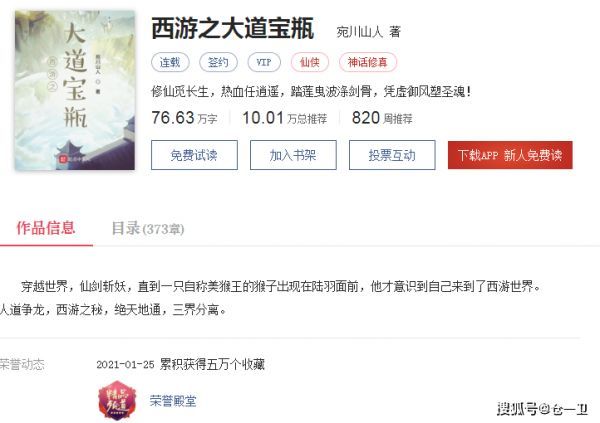This screenshot has height=423, width=600.
Task: Open the 仙侠 genre tag
Action: pos(310,62)
